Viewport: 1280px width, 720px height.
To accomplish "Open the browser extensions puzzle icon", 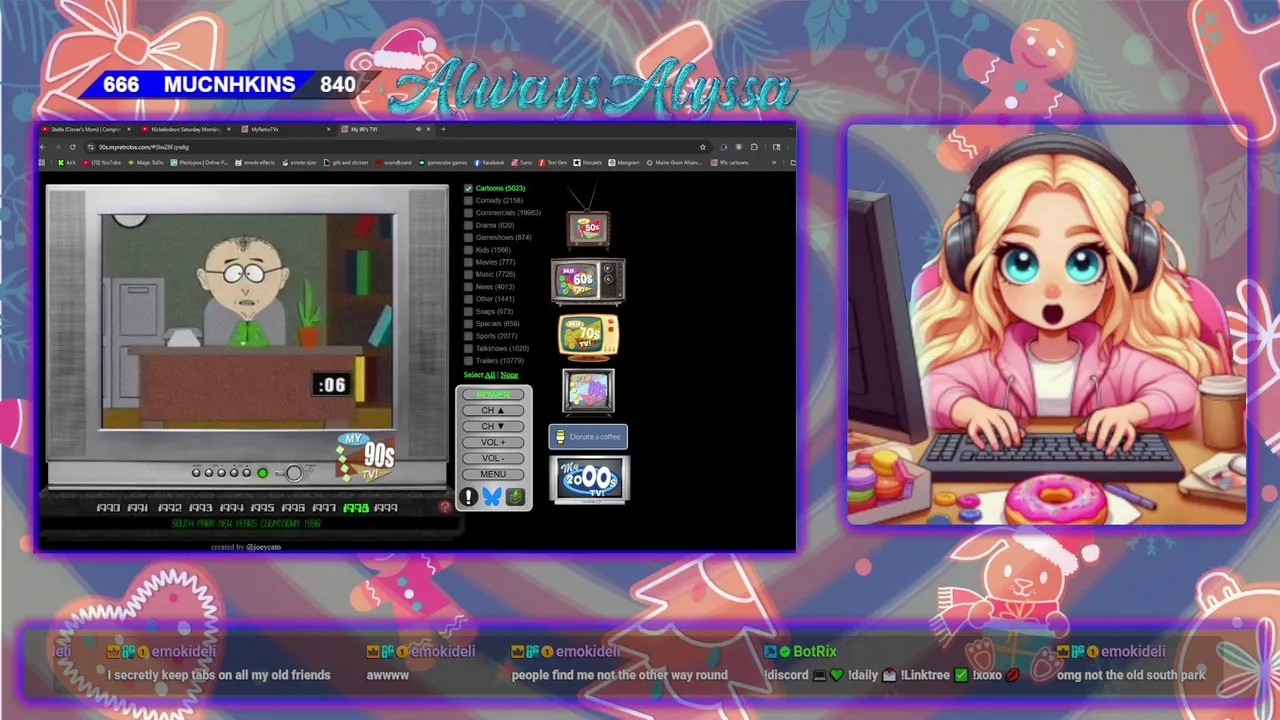I will point(752,147).
